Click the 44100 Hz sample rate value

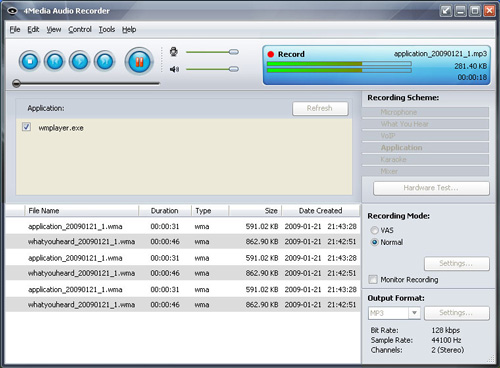coord(446,340)
